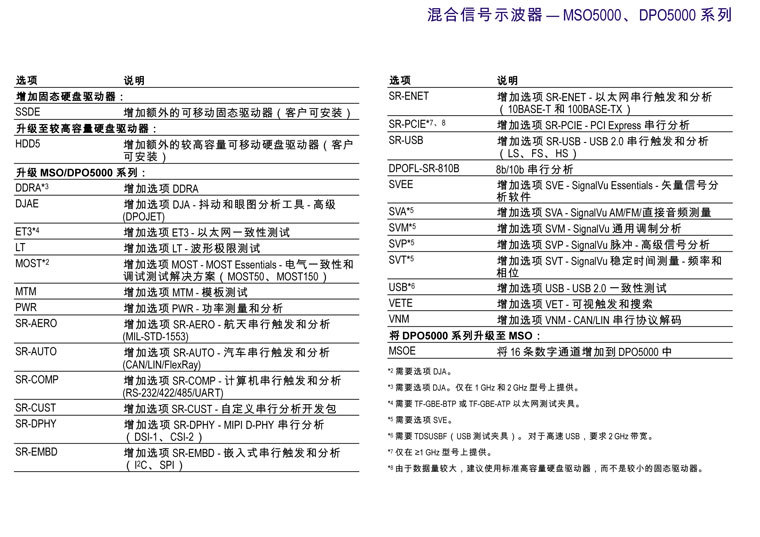The width and height of the screenshot is (760, 537).
Task: Click the SR-USB option code
Action: tap(406, 140)
